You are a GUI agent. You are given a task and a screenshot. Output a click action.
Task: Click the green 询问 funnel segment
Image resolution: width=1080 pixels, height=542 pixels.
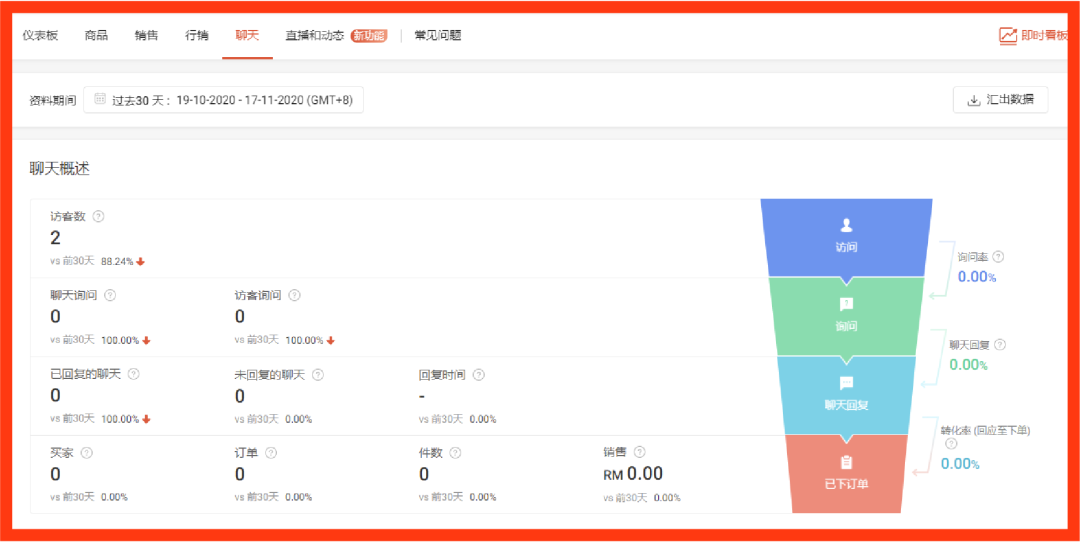pos(847,317)
